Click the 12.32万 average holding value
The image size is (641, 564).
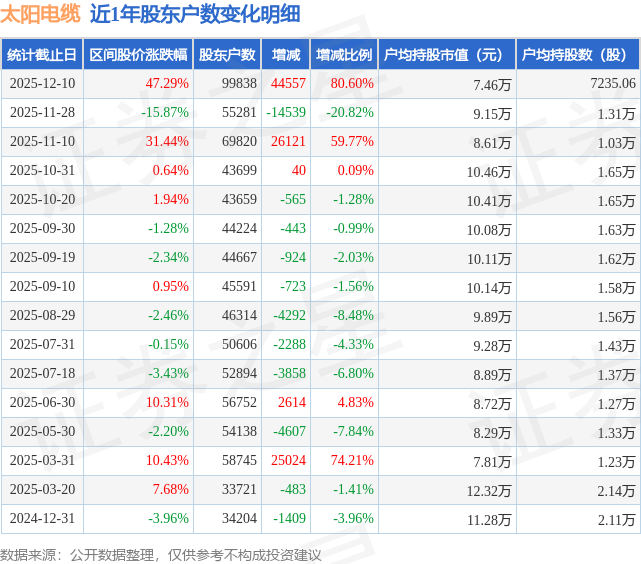488,490
